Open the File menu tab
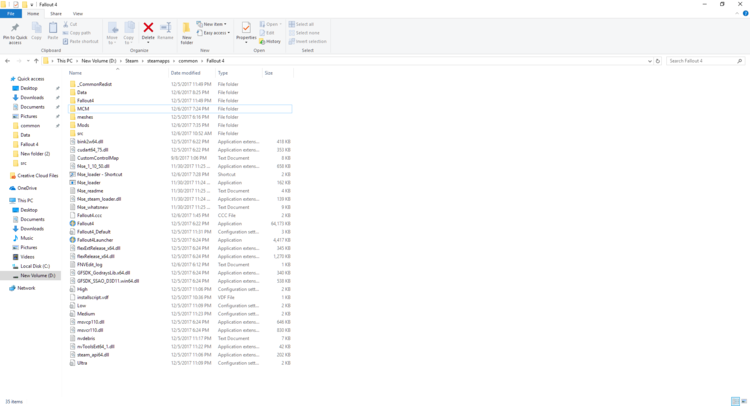The image size is (750, 406). click(x=11, y=13)
